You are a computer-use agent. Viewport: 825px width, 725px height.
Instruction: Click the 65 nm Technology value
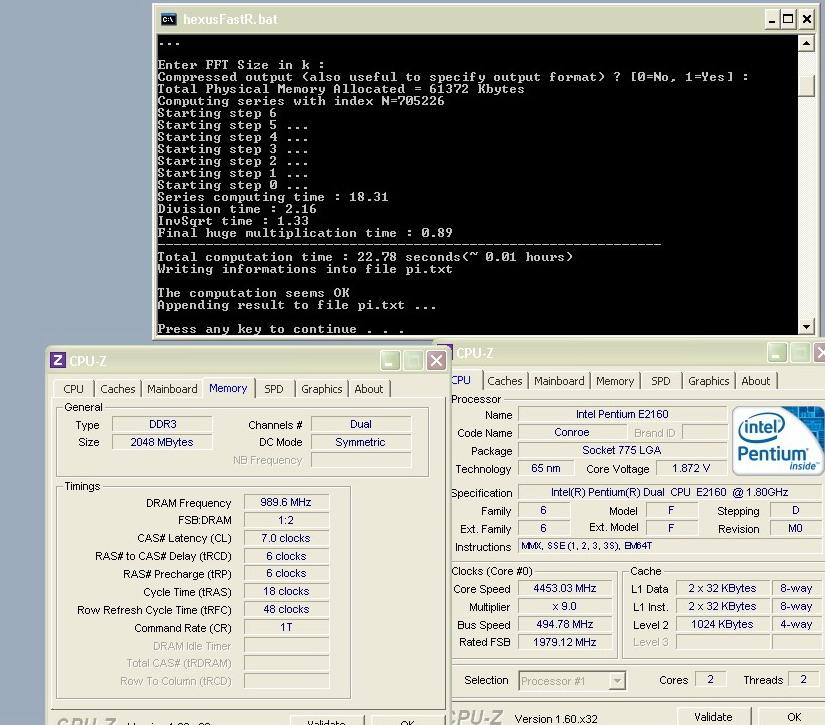[x=546, y=468]
